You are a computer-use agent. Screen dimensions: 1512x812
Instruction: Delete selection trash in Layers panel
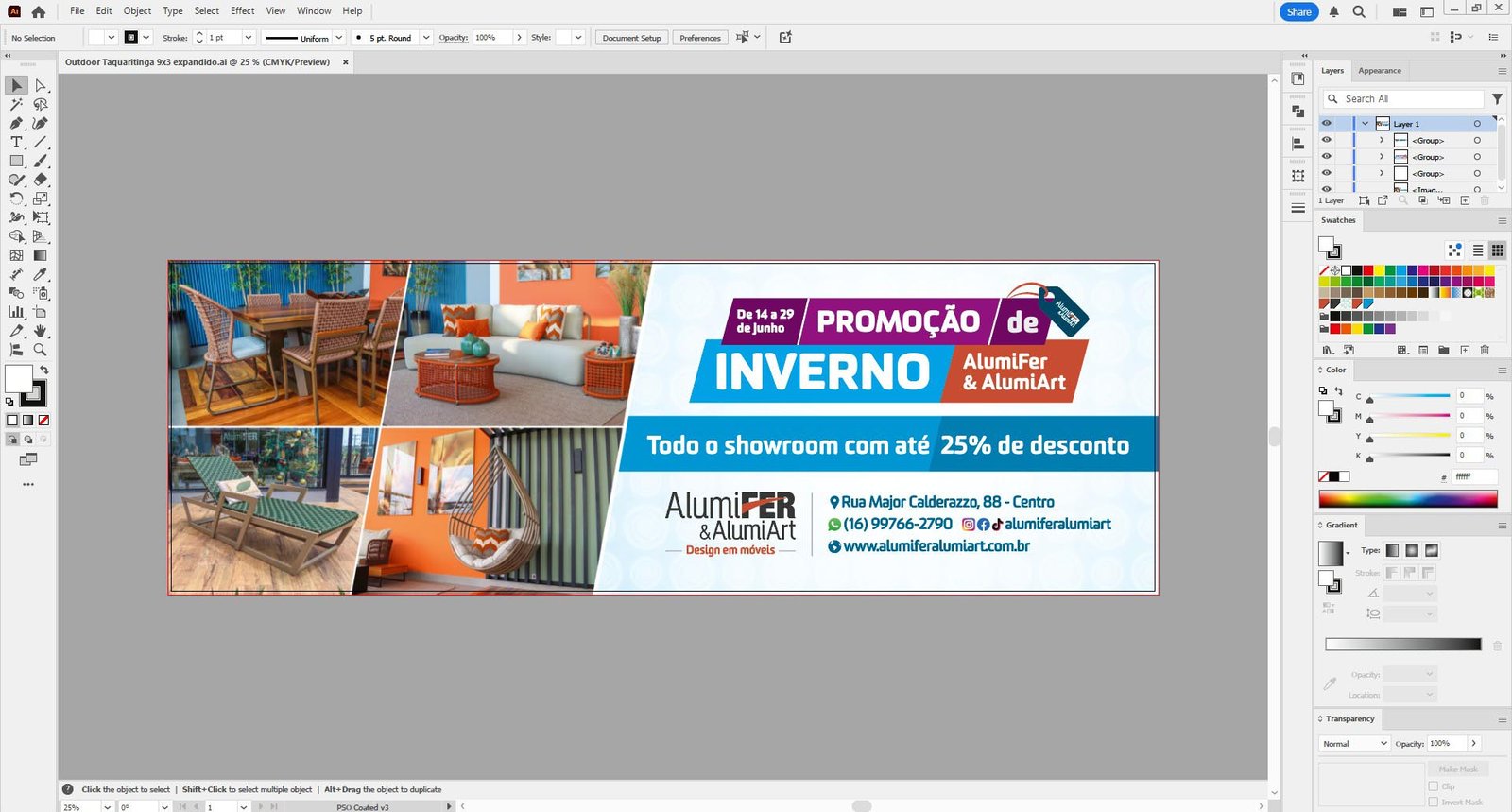tap(1485, 200)
